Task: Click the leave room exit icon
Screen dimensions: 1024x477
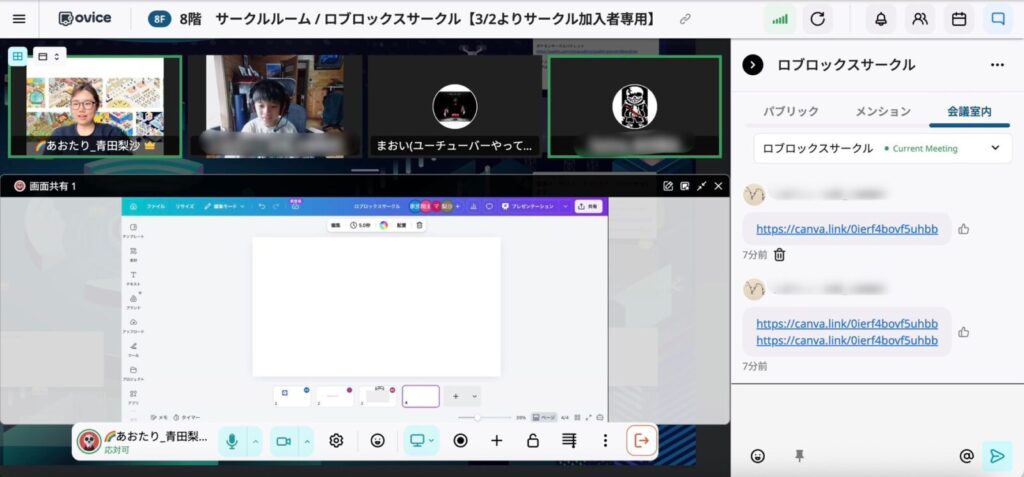Action: tap(641, 441)
